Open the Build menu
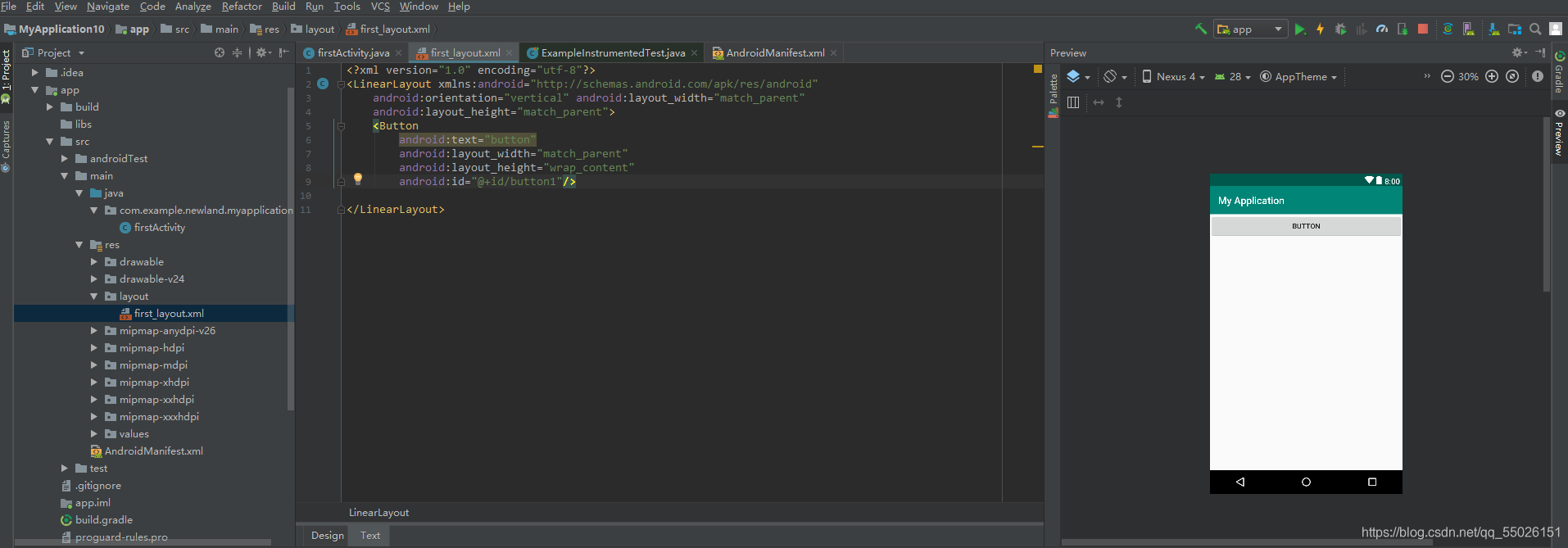Image resolution: width=1568 pixels, height=548 pixels. point(283,6)
